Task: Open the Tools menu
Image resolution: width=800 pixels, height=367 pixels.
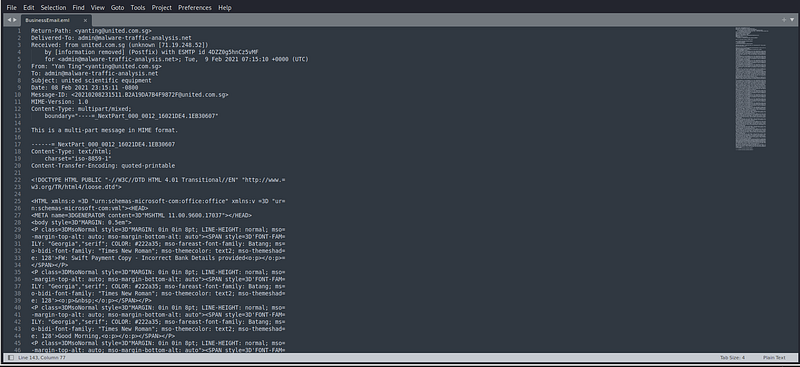Action: [138, 8]
